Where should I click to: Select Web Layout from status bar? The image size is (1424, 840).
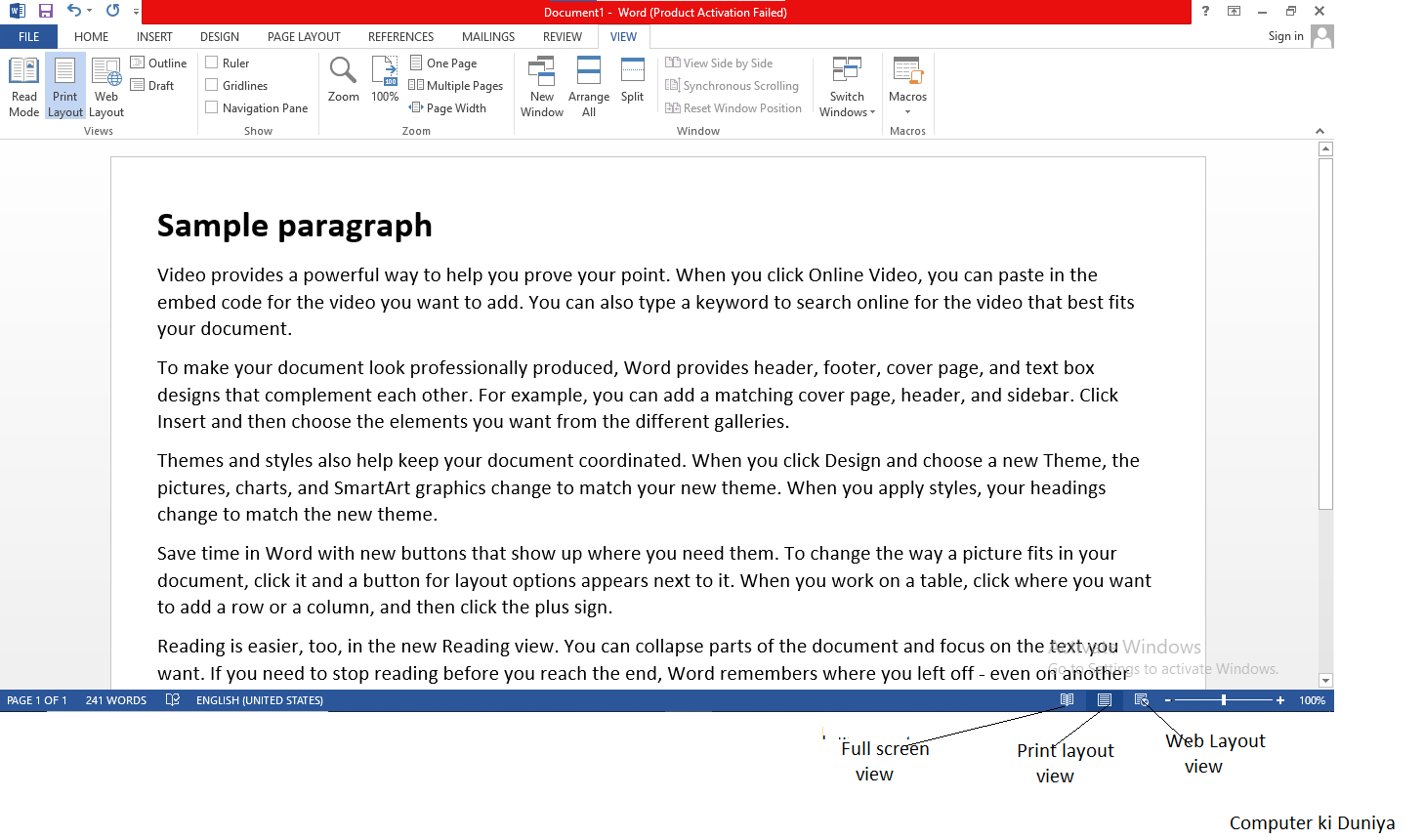pos(1141,699)
